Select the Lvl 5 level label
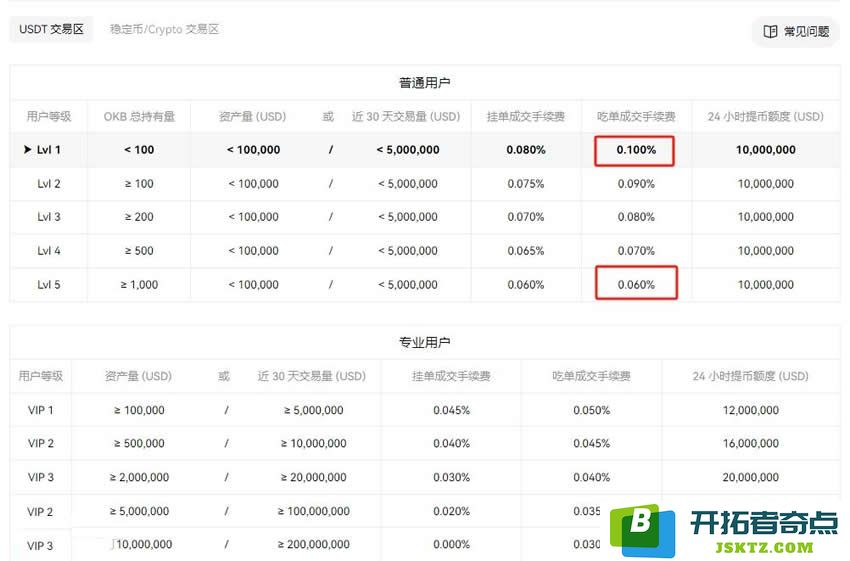 pyautogui.click(x=49, y=285)
